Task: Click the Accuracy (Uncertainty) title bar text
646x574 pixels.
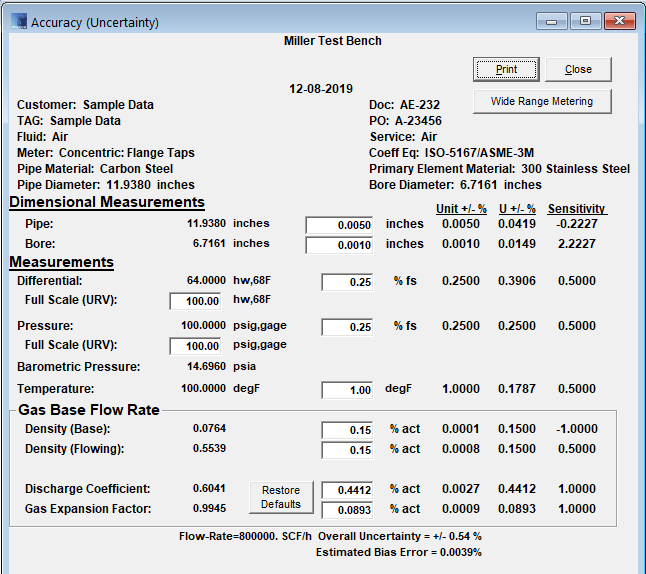Action: (95, 22)
